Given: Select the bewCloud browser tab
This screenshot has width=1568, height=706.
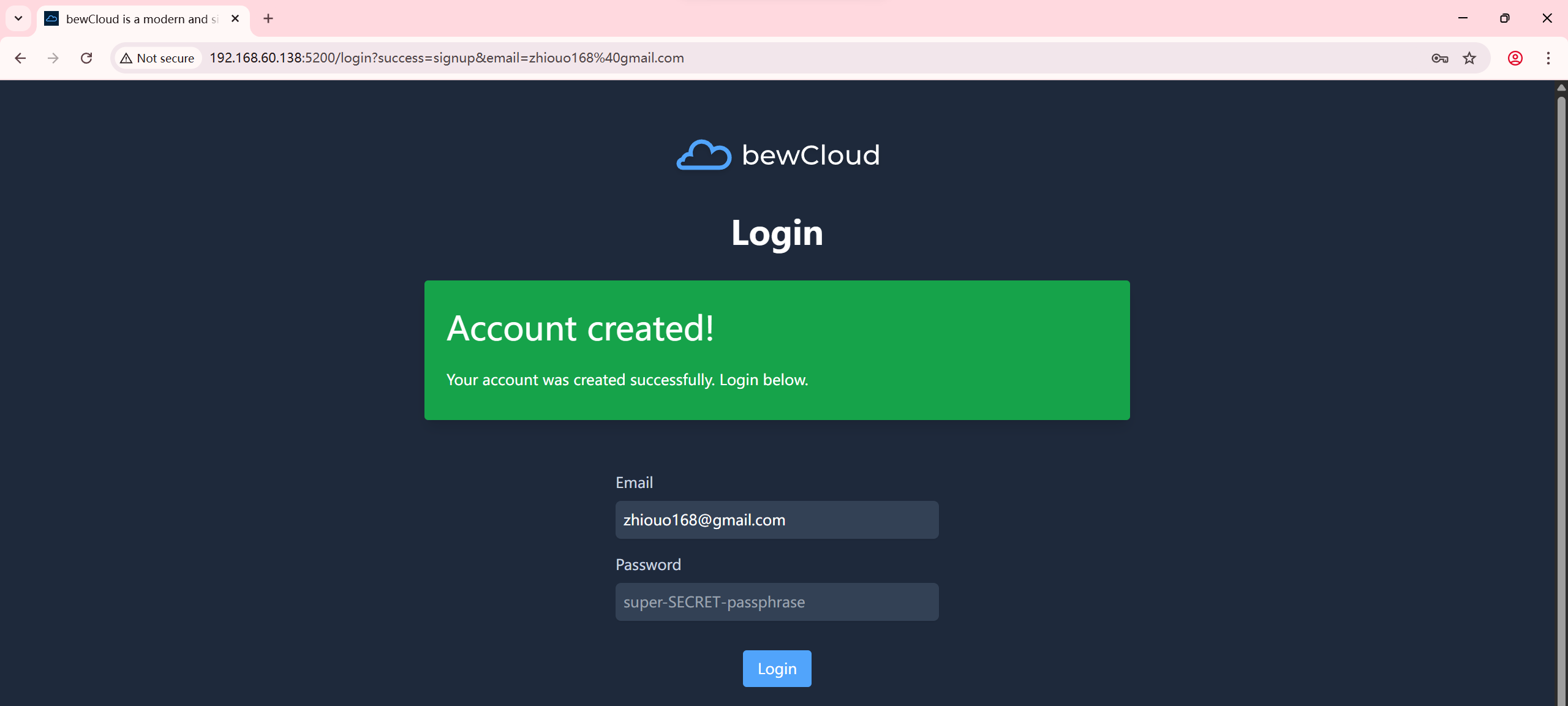Looking at the screenshot, I should 142,19.
